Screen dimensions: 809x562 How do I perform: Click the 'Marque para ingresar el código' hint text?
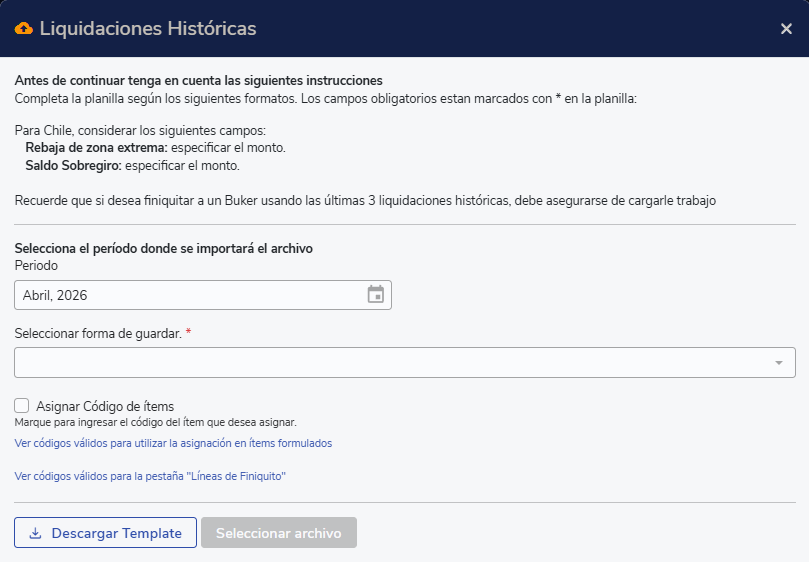point(155,422)
